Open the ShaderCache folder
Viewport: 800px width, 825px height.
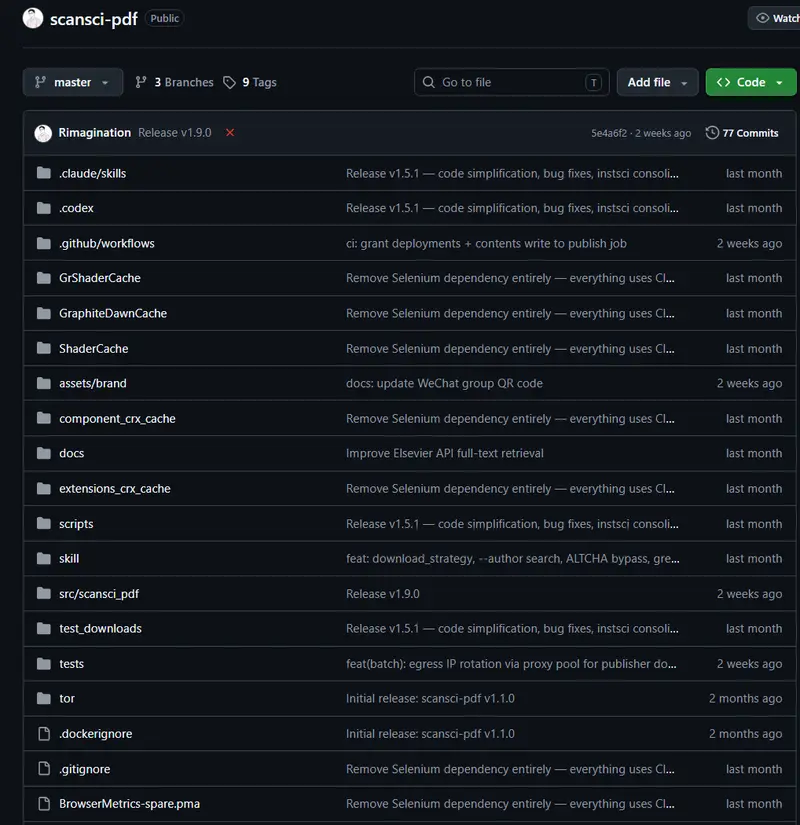coord(94,348)
